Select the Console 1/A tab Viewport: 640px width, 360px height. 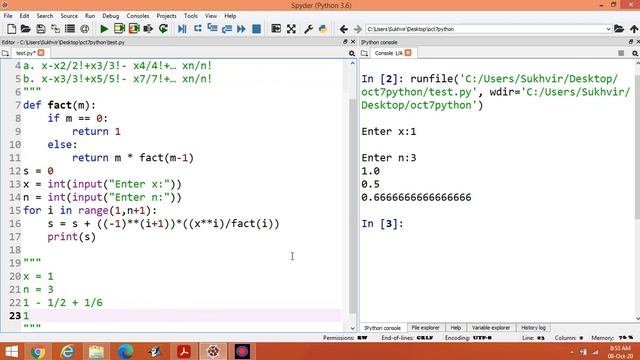point(388,53)
